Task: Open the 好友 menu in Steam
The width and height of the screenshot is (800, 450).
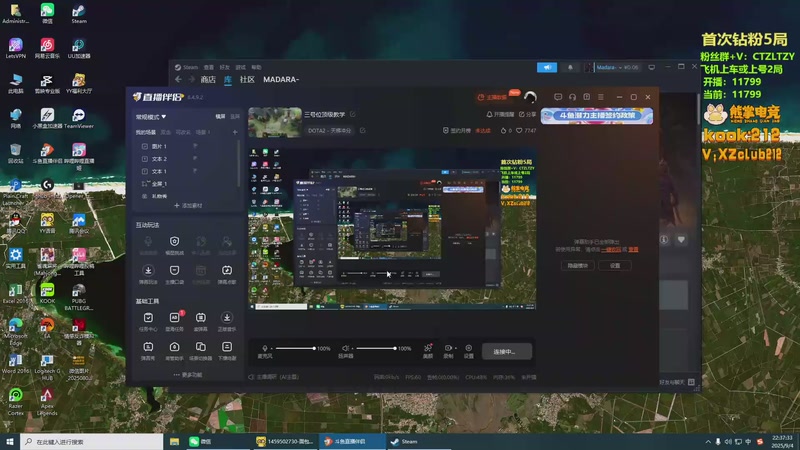Action: pyautogui.click(x=224, y=67)
